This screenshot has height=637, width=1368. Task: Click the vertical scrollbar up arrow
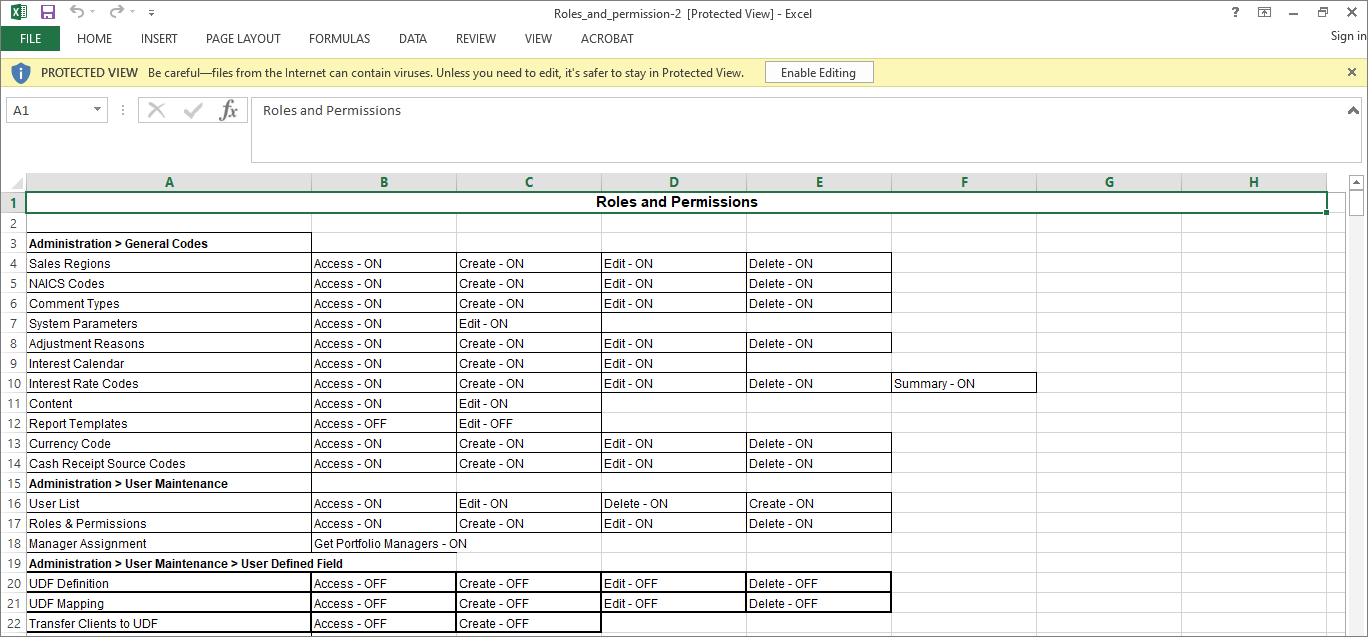[1356, 182]
